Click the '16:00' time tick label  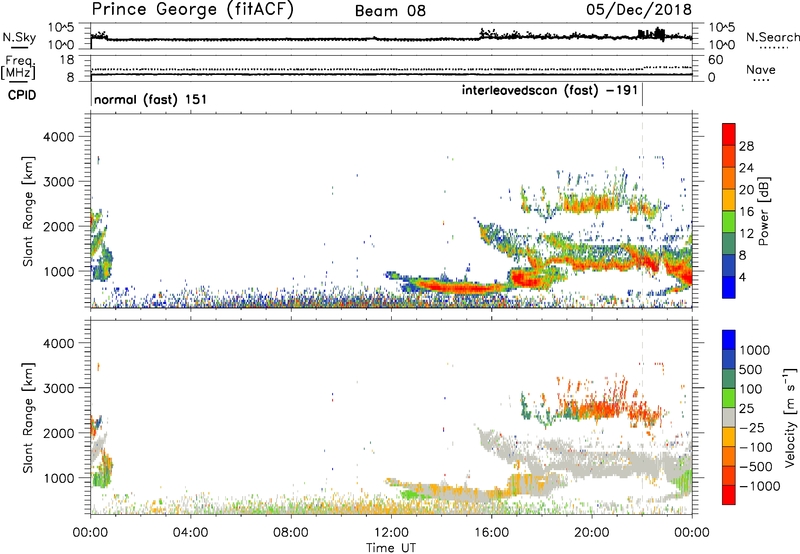(x=491, y=533)
